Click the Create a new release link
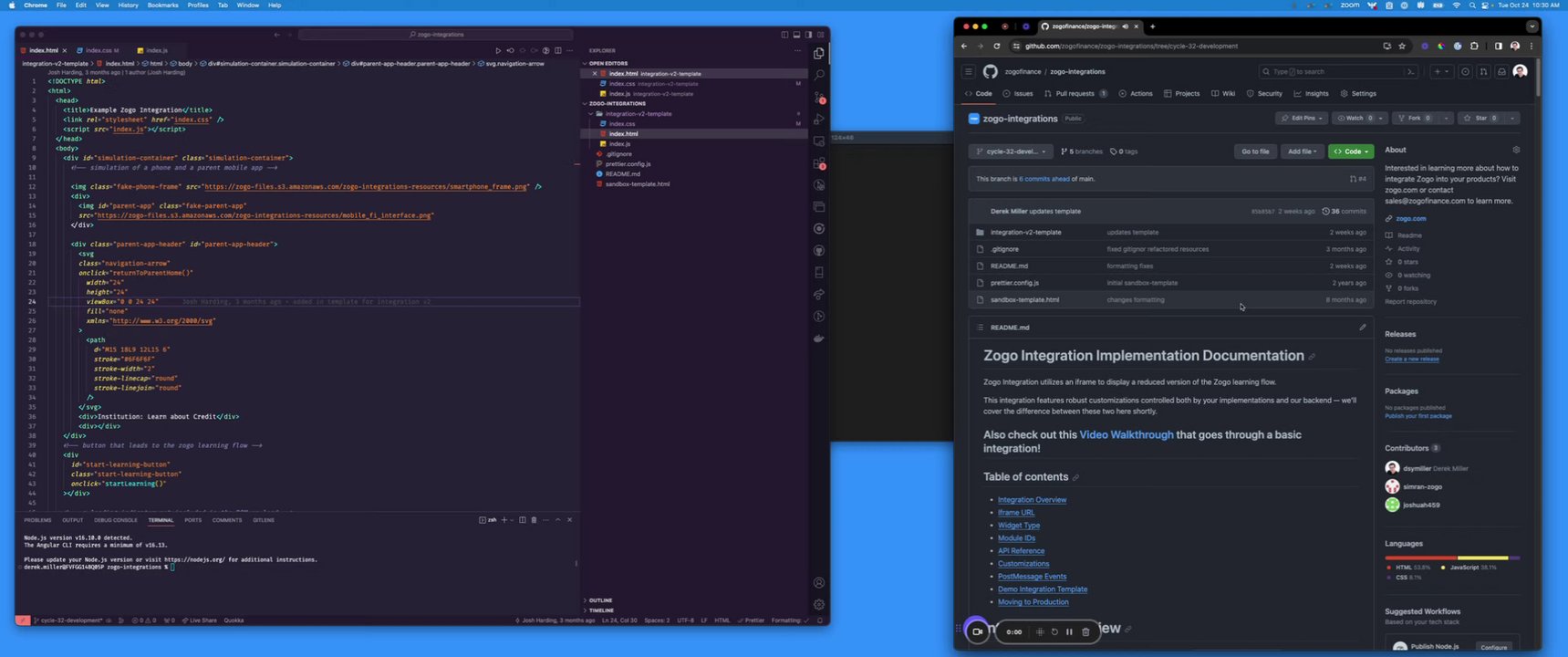This screenshot has height=657, width=1568. [1411, 359]
